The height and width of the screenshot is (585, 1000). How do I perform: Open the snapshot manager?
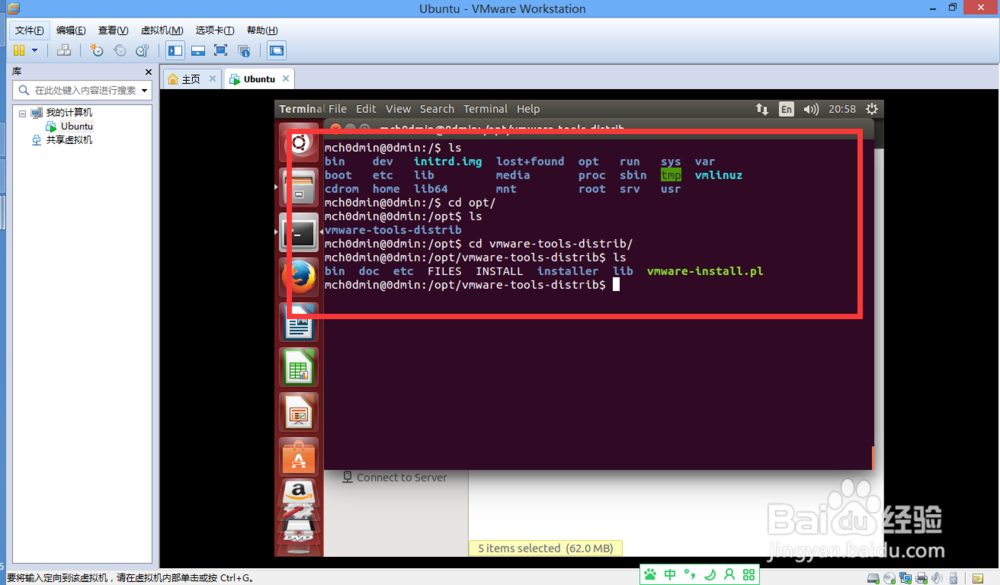[142, 50]
